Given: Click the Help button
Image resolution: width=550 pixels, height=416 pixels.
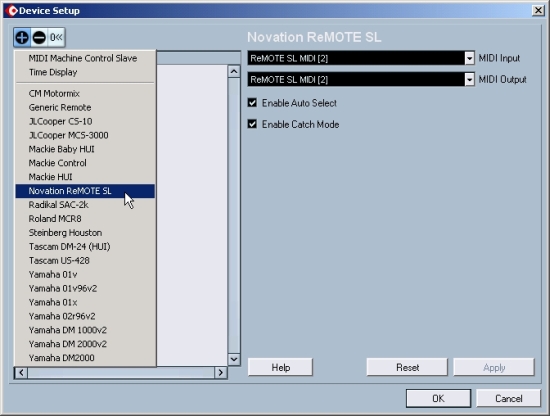Looking at the screenshot, I should 280,367.
